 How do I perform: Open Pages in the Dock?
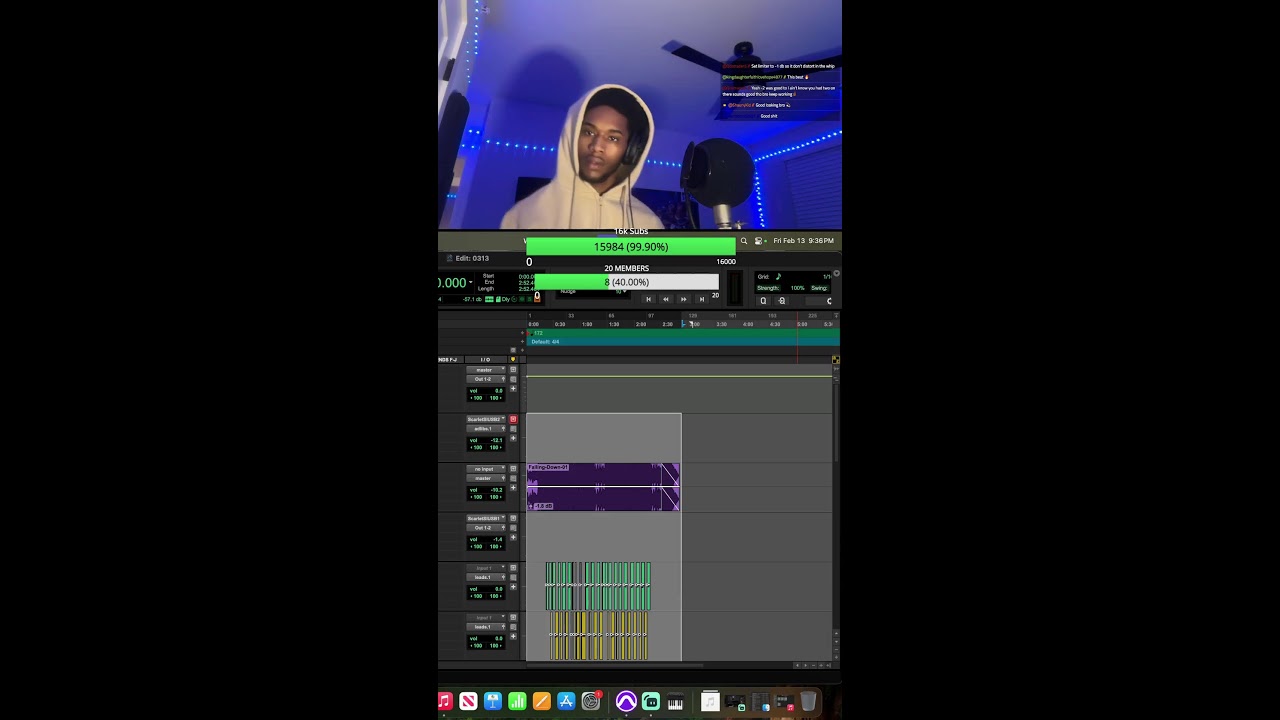(x=542, y=702)
